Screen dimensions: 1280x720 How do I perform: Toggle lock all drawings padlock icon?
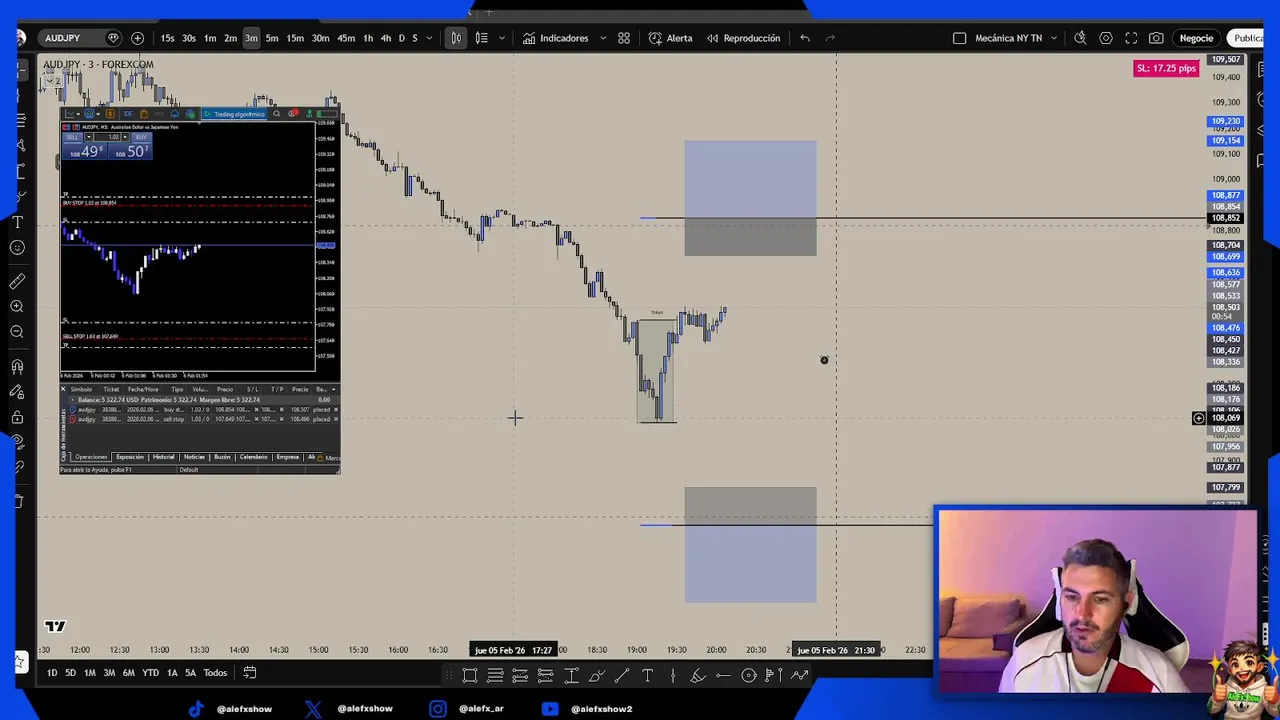[17, 417]
